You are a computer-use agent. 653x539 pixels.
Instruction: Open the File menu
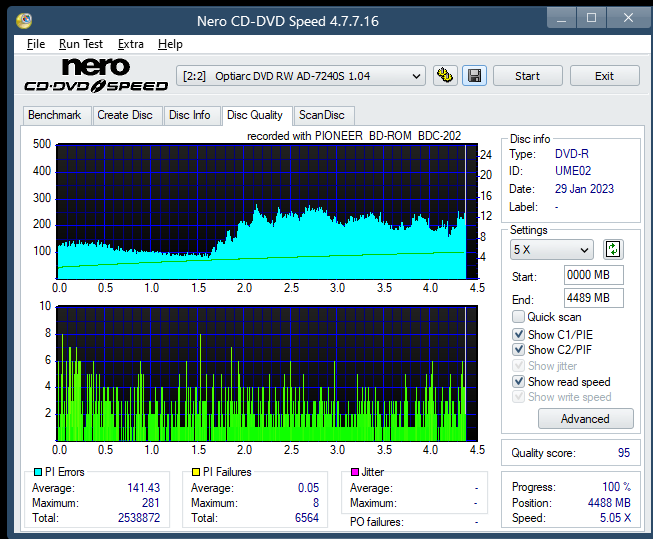tap(36, 44)
